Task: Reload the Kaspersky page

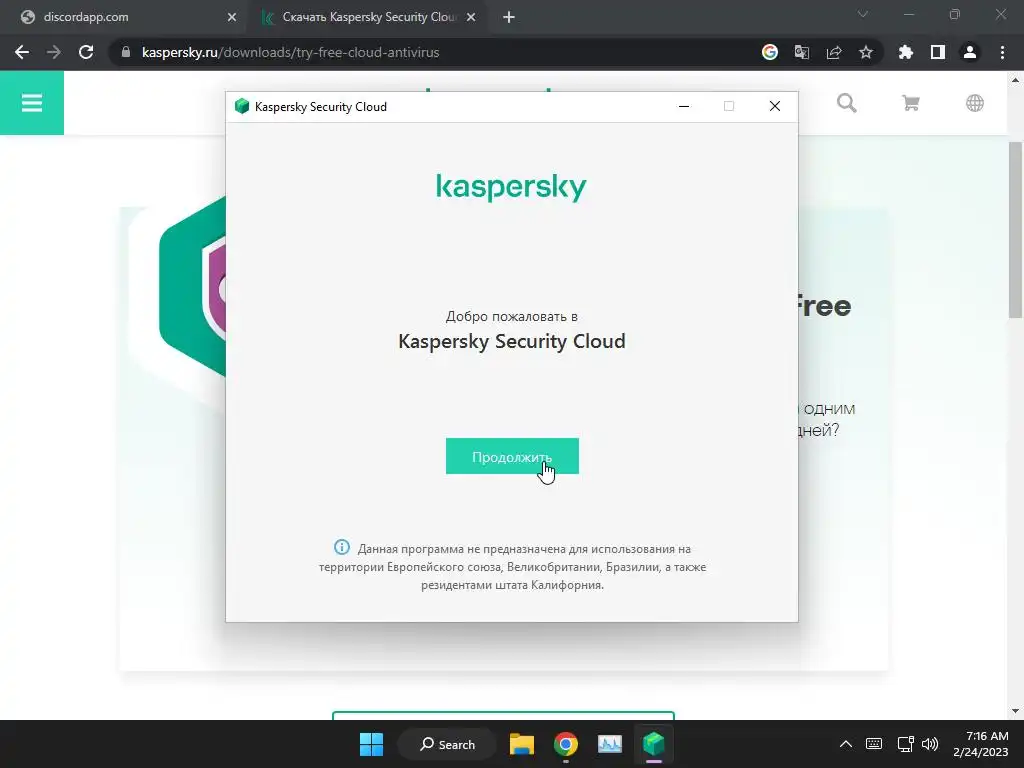Action: pos(86,52)
